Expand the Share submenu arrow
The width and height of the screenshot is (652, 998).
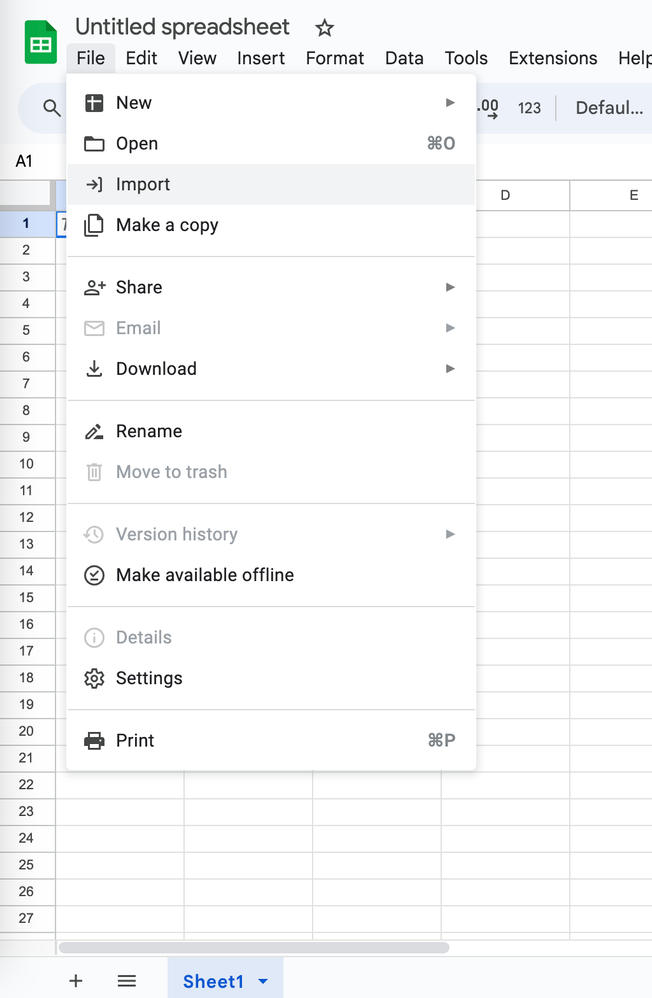click(450, 287)
